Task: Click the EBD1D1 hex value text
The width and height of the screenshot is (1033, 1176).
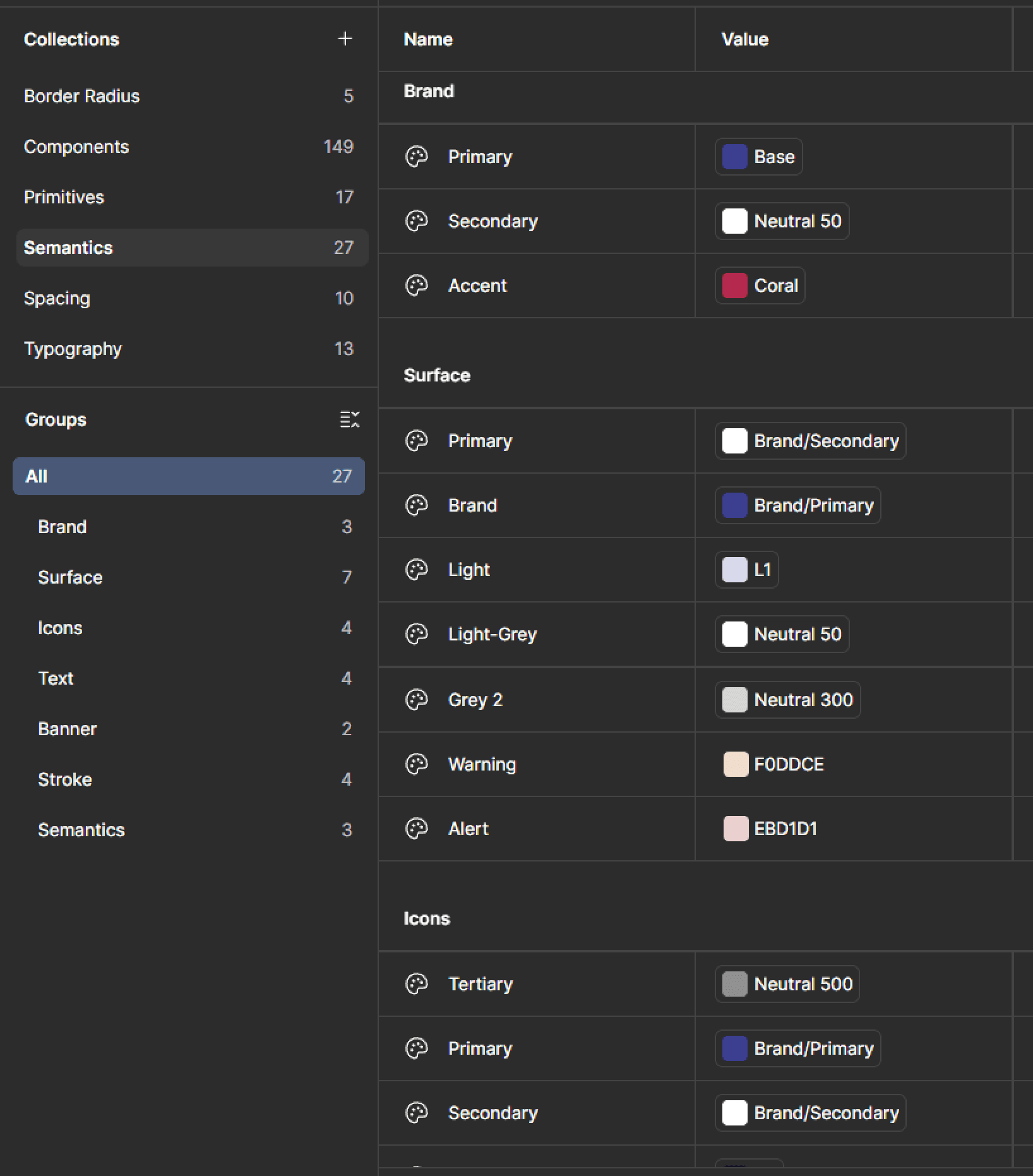Action: click(x=786, y=829)
